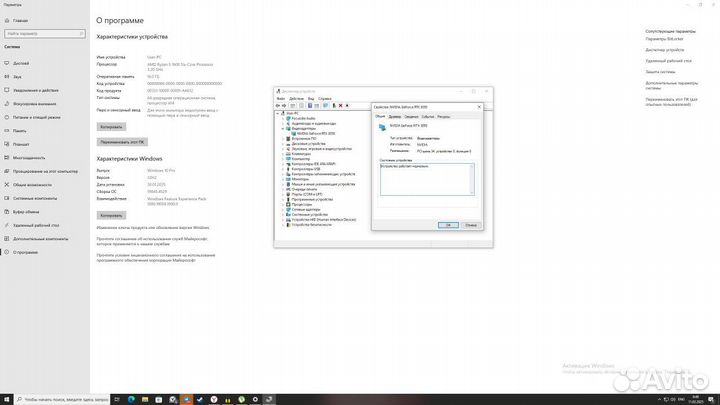Click the Параметры BitLocker link
Screen dimensions: 720x405
(666, 39)
